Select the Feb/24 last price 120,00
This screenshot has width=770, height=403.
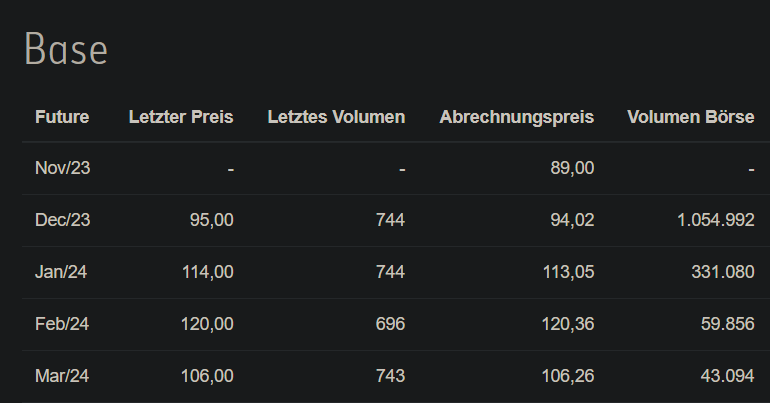[x=207, y=324]
